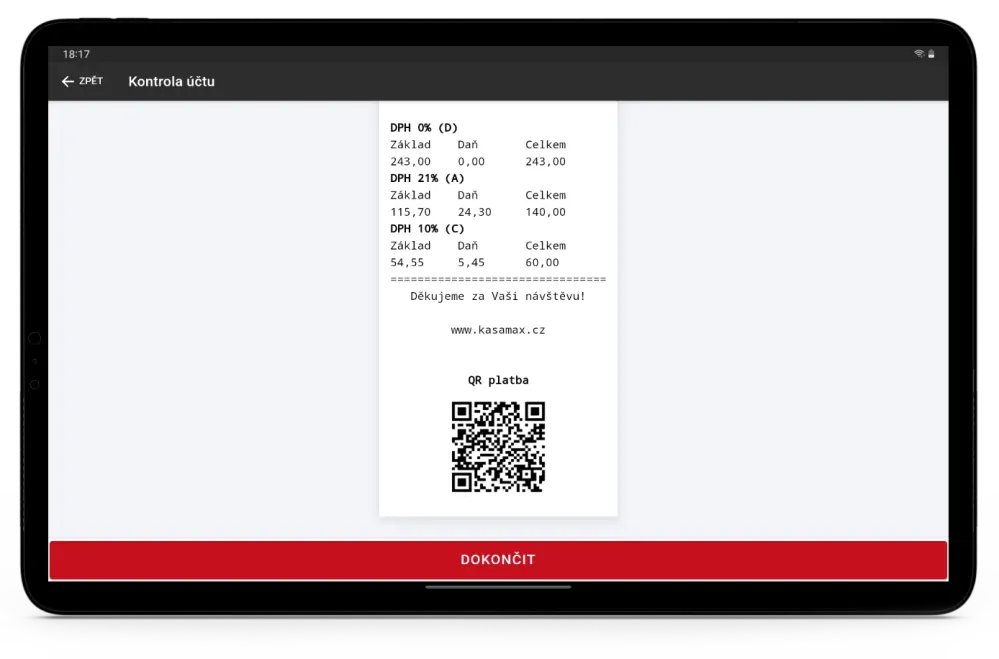
Task: Click the Děkujeme za Vaši návštěvu text
Action: pos(498,296)
